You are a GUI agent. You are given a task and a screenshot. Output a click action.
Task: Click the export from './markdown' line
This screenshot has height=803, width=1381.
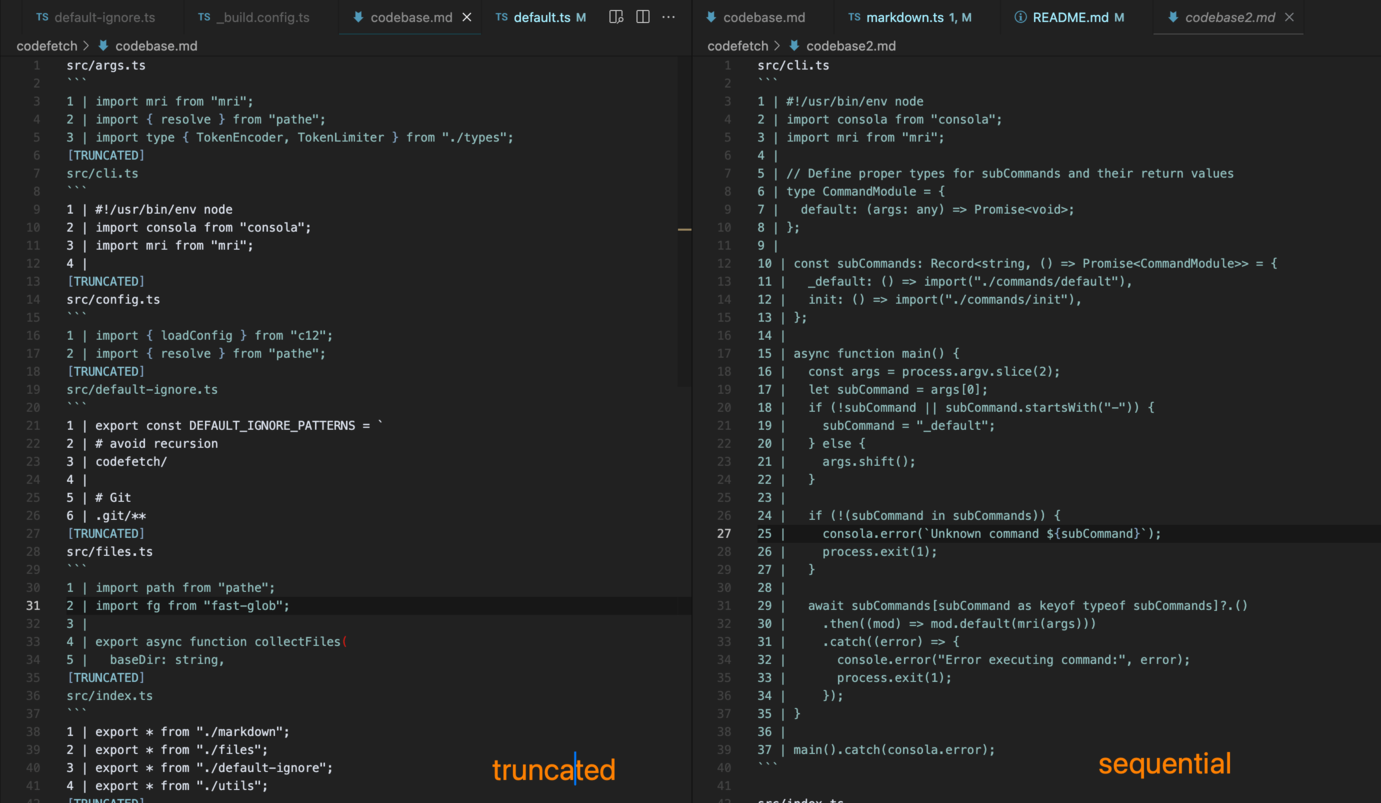178,731
